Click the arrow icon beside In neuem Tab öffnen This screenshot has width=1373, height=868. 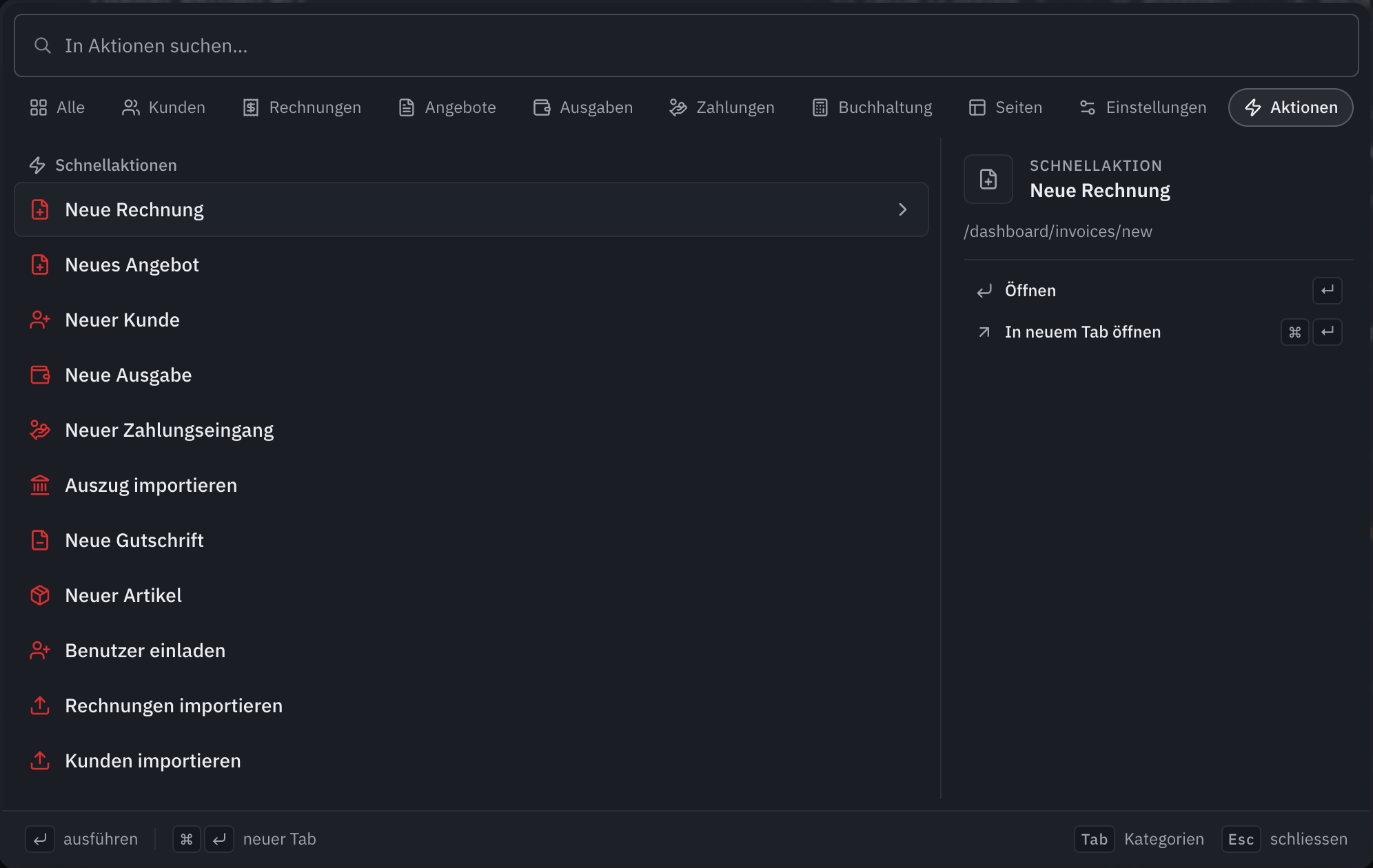point(984,332)
